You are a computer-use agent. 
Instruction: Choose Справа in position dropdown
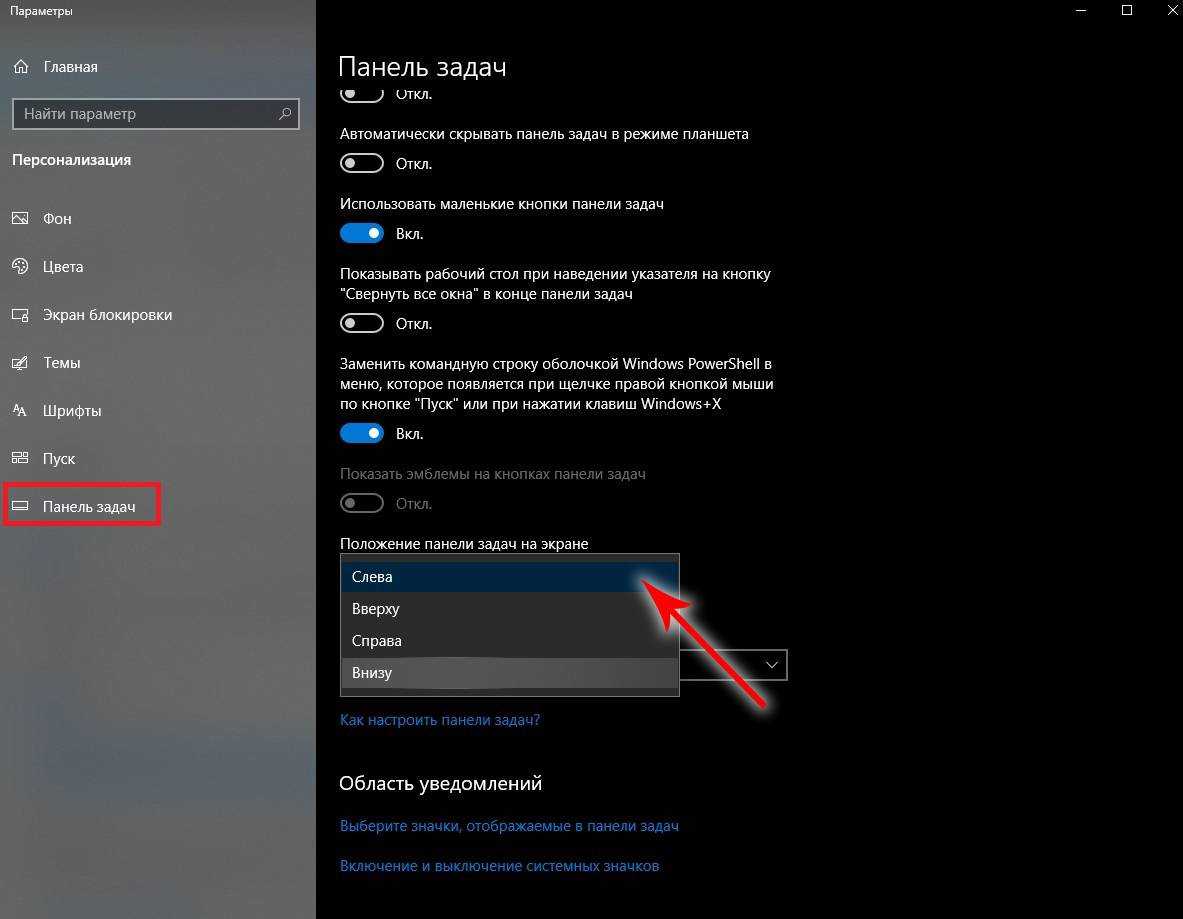[x=510, y=641]
